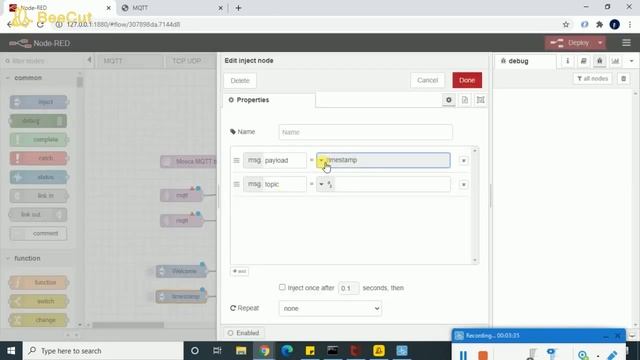This screenshot has width=640, height=360.
Task: Bookmark this page with star icon
Action: pos(566,24)
